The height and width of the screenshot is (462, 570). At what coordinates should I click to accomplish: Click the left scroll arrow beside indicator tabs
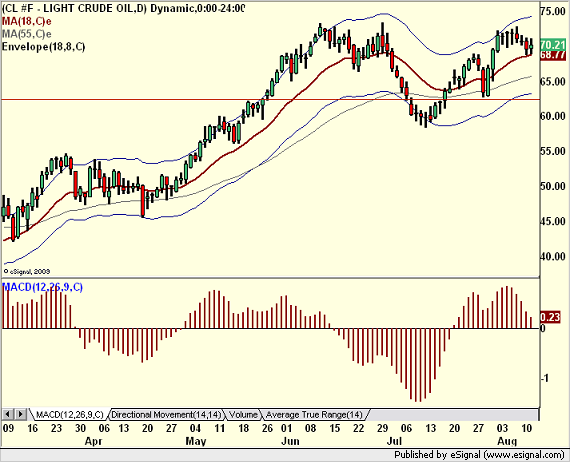8,414
